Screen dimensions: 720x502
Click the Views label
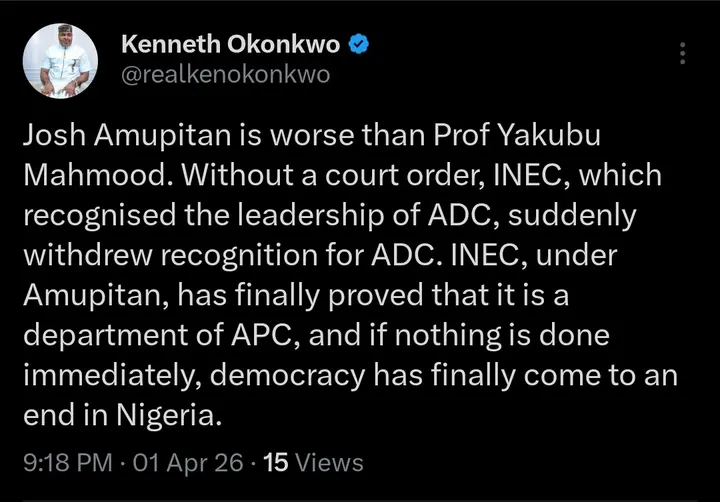point(330,462)
